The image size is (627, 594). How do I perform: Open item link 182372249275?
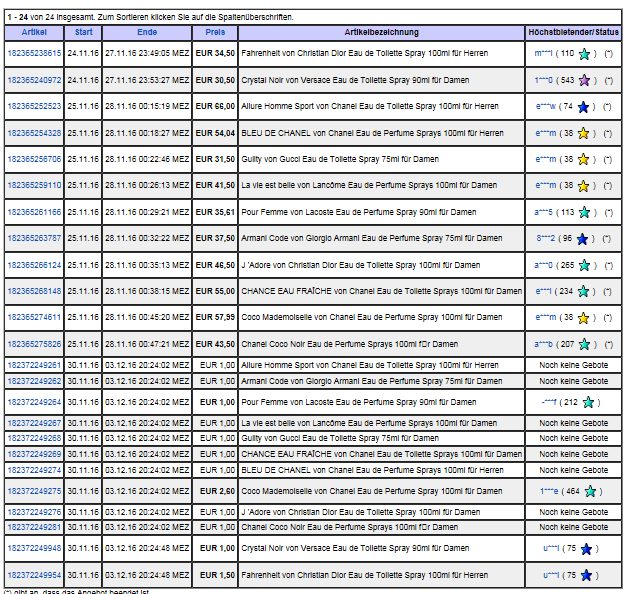tap(34, 491)
